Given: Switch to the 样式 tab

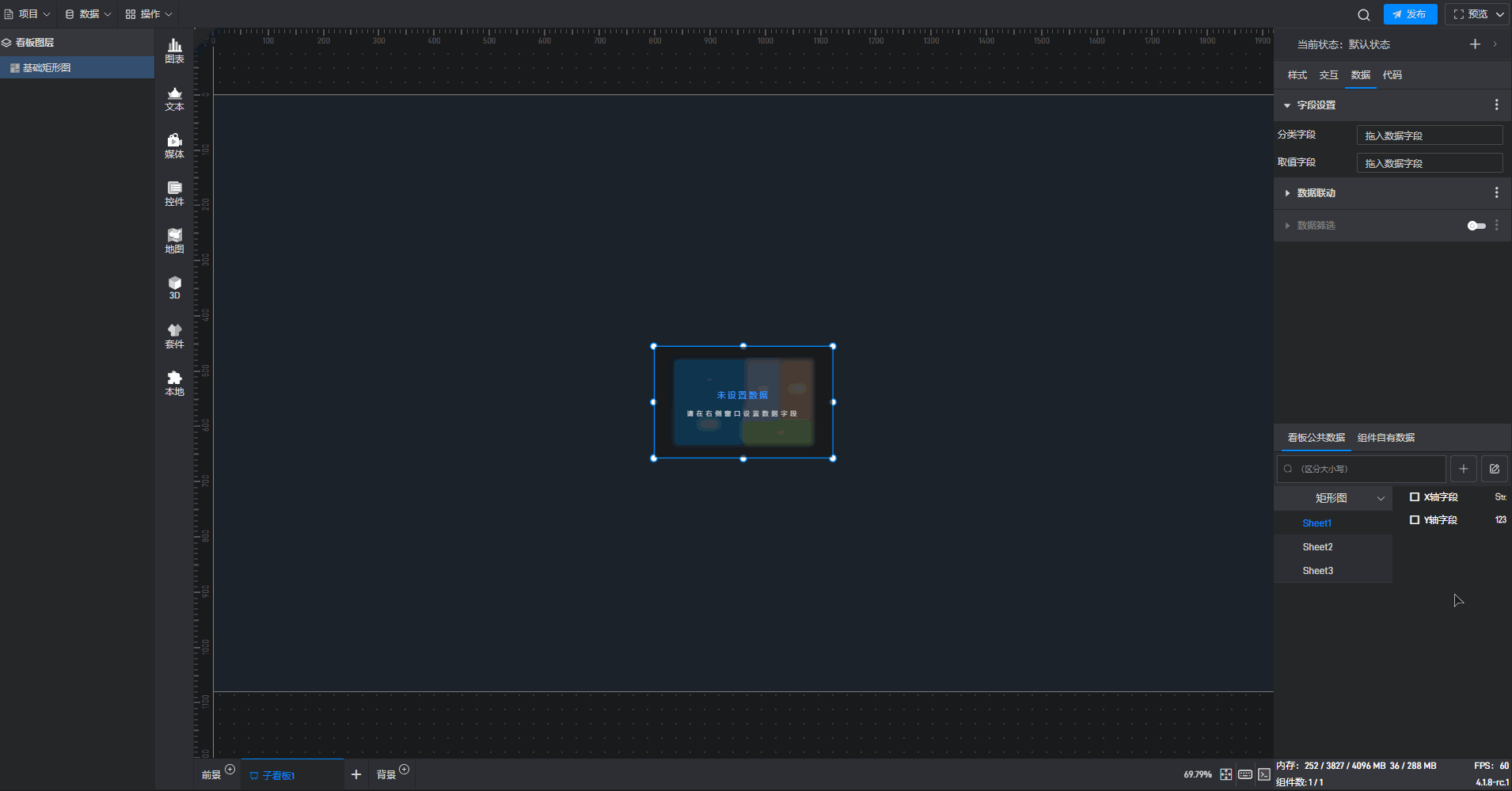Looking at the screenshot, I should tap(1297, 75).
